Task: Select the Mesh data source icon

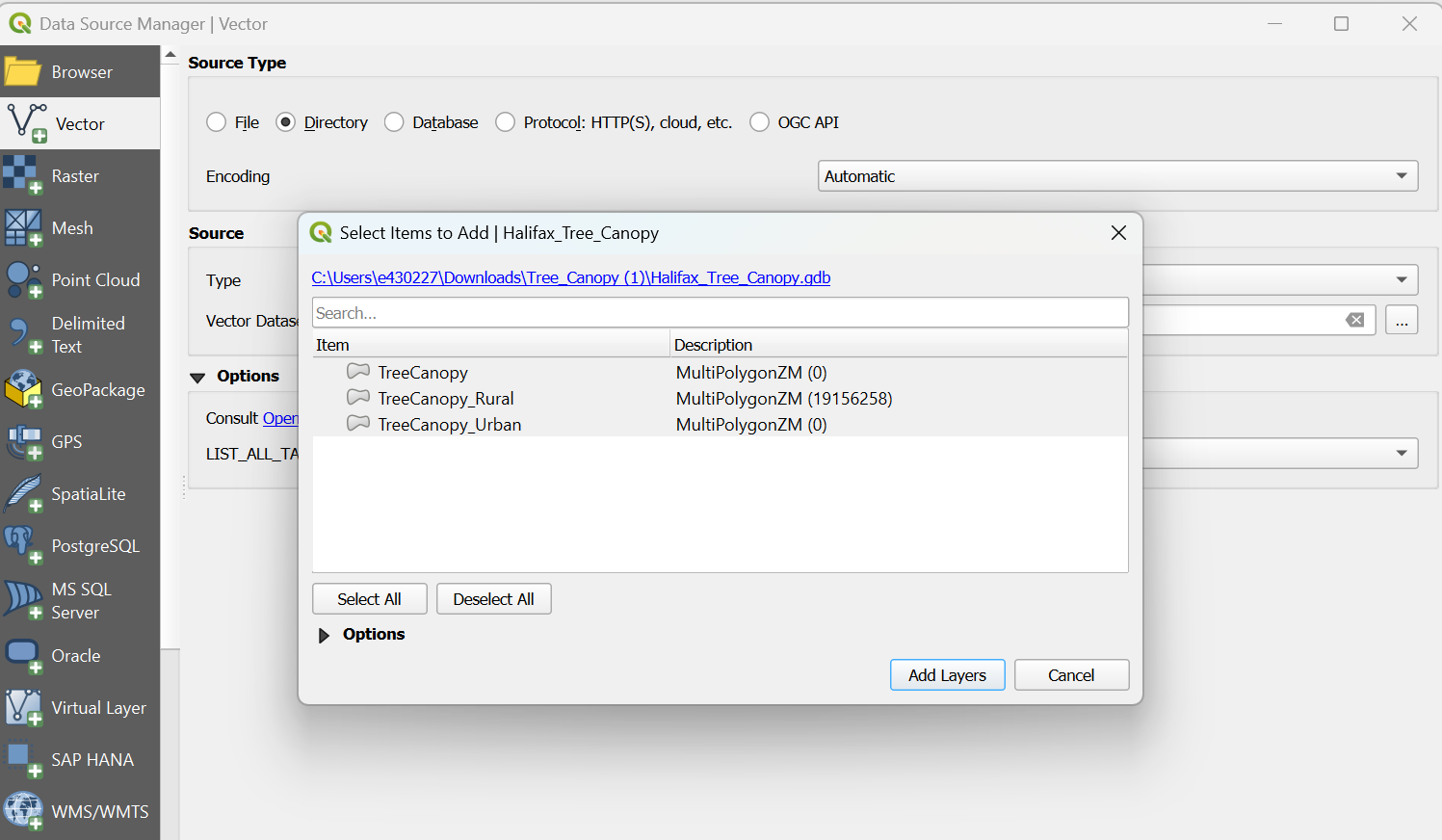Action: pos(22,228)
